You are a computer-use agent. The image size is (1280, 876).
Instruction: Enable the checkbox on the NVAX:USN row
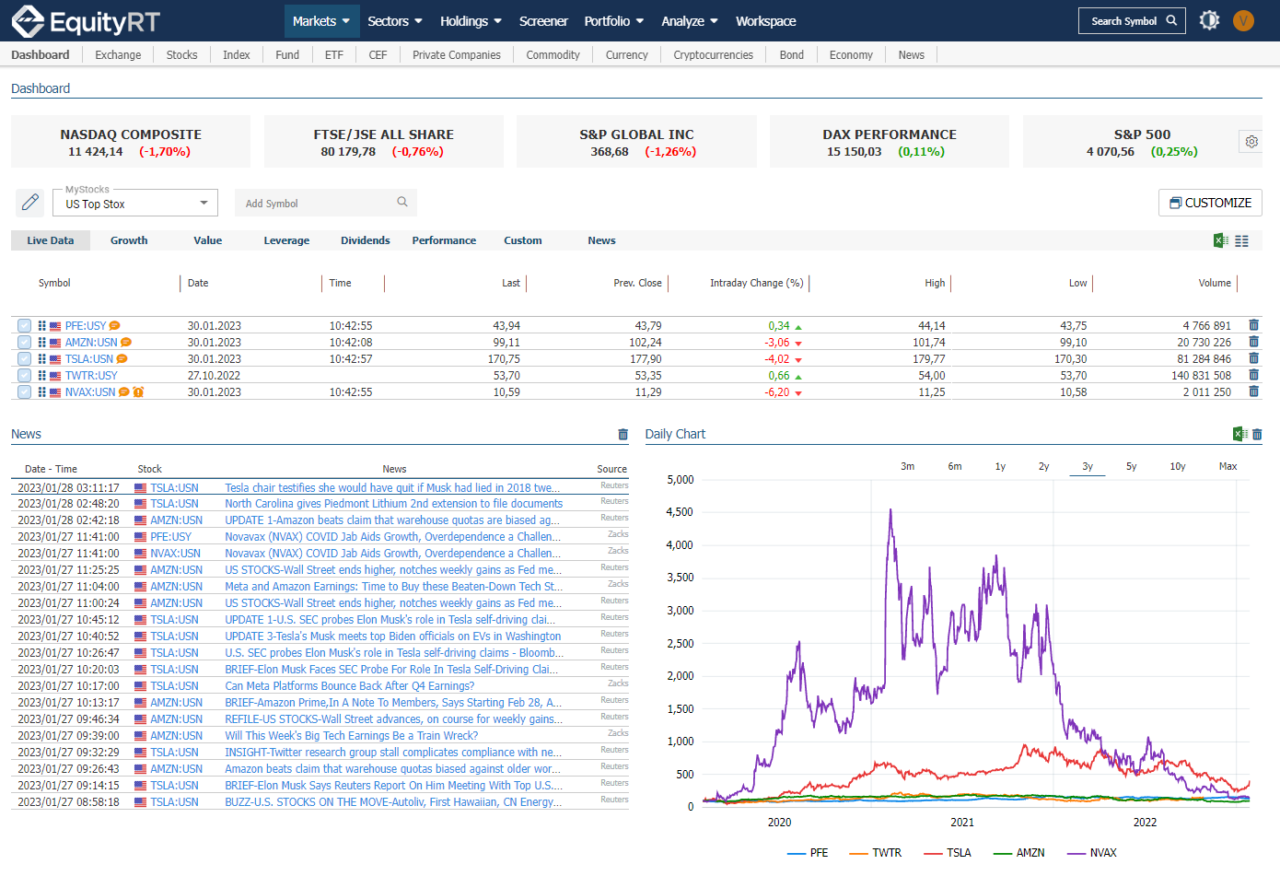pyautogui.click(x=23, y=392)
